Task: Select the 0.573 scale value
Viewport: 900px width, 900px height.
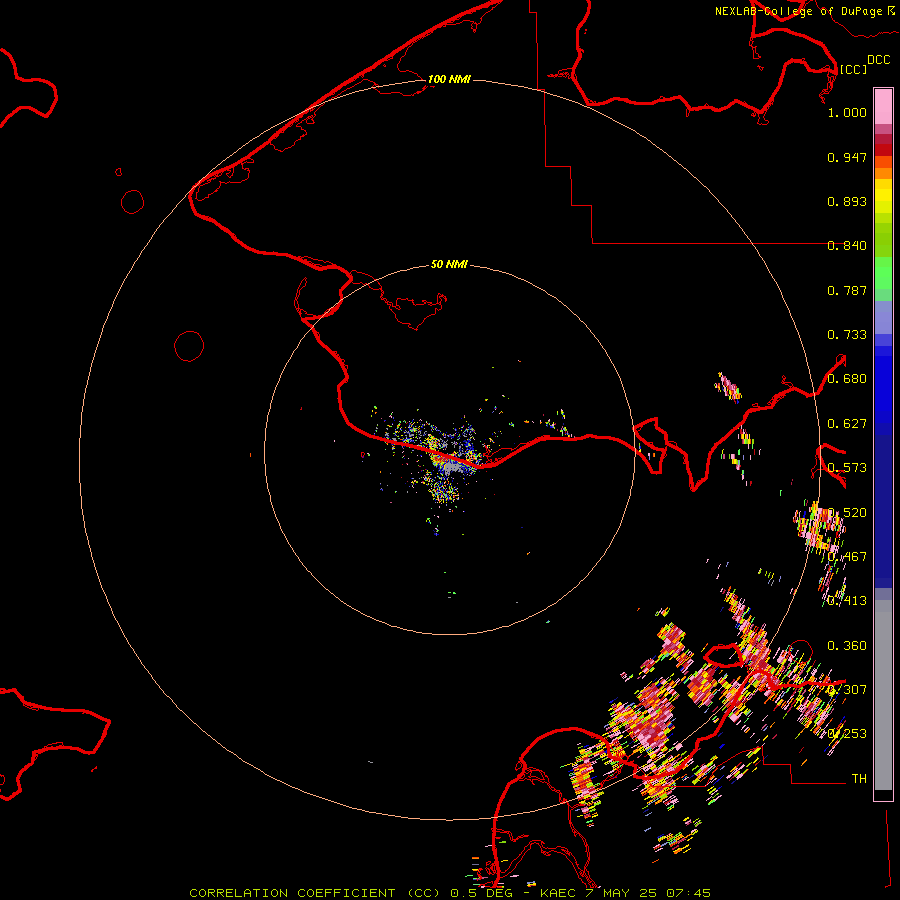Action: tap(847, 468)
